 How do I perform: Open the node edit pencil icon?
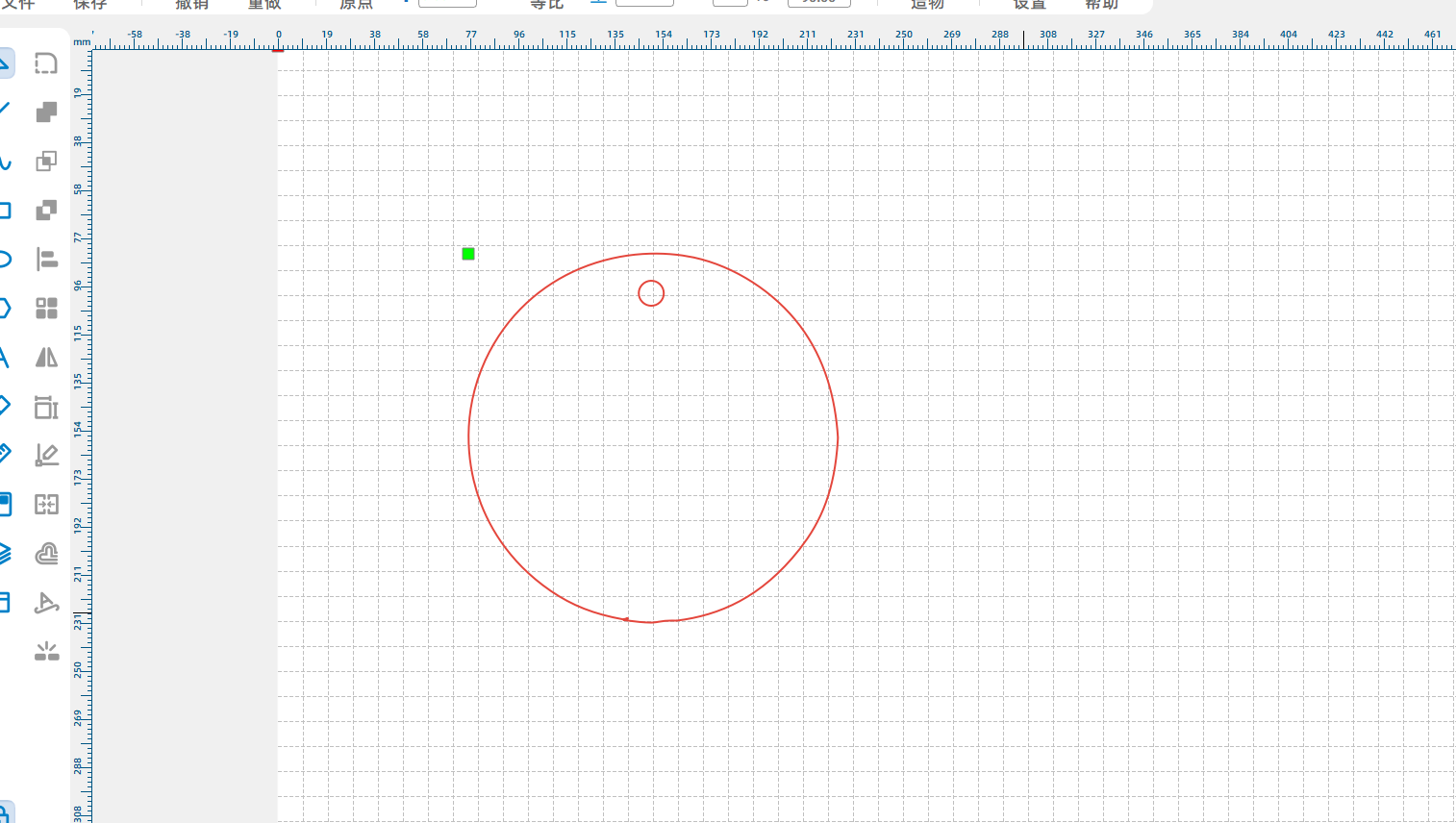pyautogui.click(x=46, y=455)
